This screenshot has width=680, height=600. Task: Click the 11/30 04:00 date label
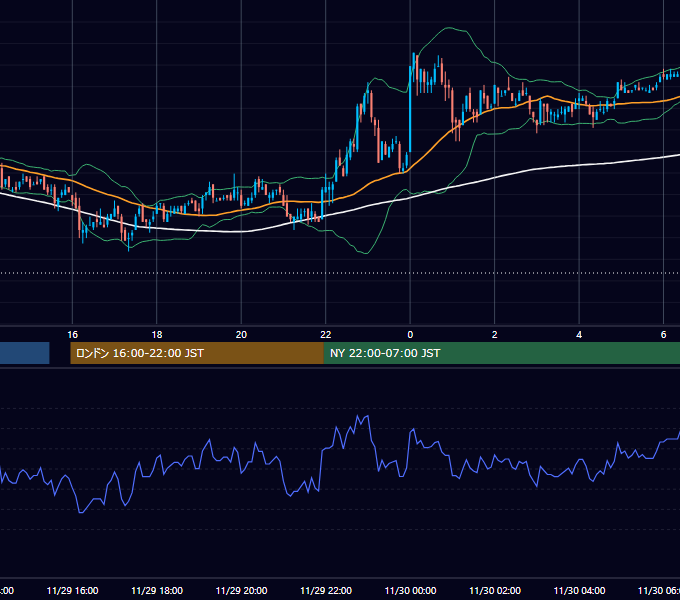coord(579,590)
